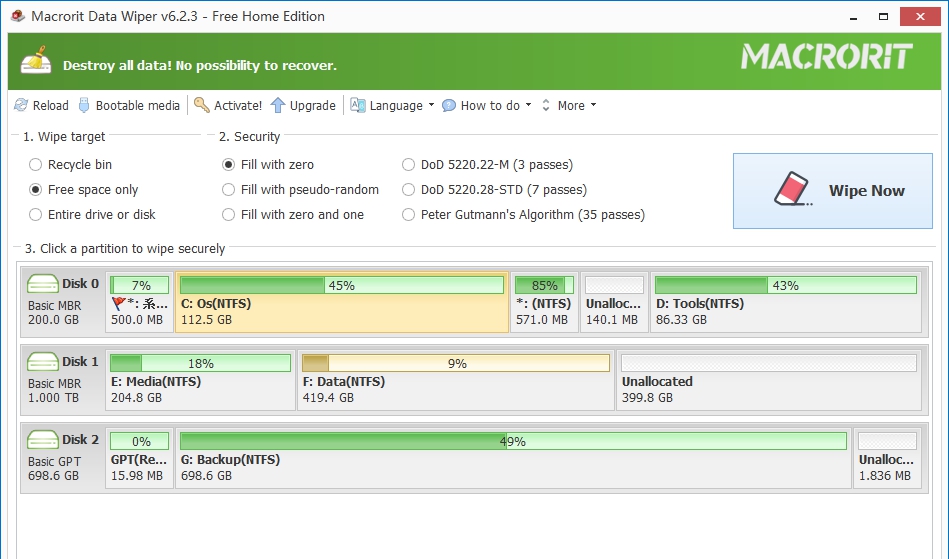Viewport: 949px width, 559px height.
Task: Click the Disk 1 Basic MBR 1.000 TB label
Action: [x=63, y=381]
